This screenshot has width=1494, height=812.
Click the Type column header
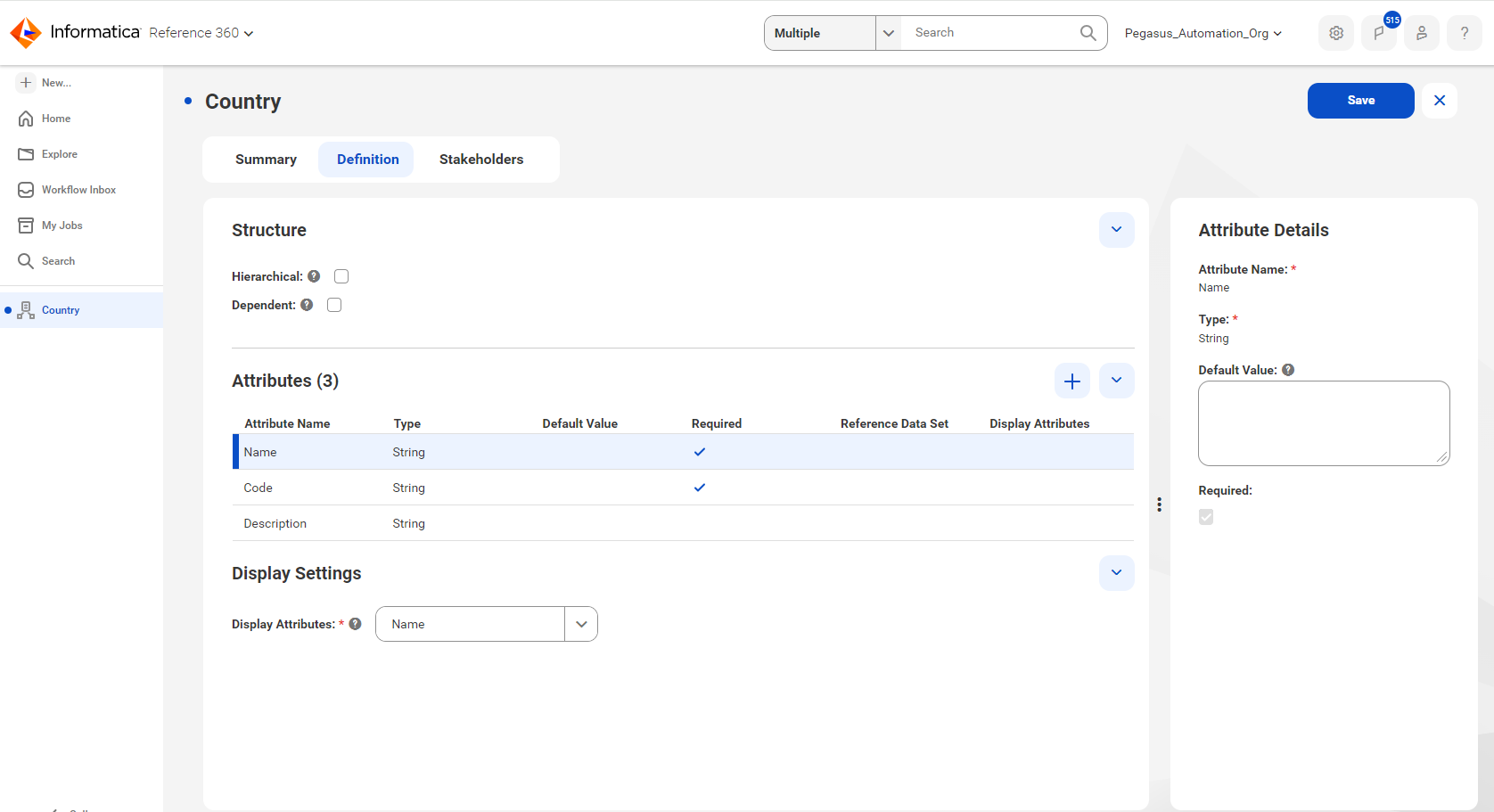point(407,423)
